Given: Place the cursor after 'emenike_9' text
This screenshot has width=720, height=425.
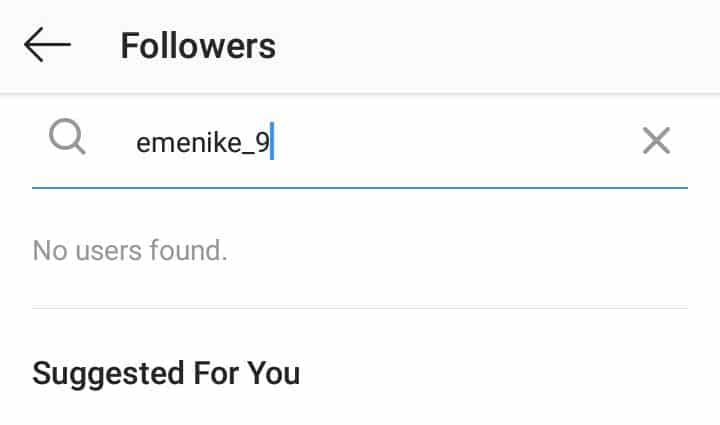Looking at the screenshot, I should [x=271, y=142].
